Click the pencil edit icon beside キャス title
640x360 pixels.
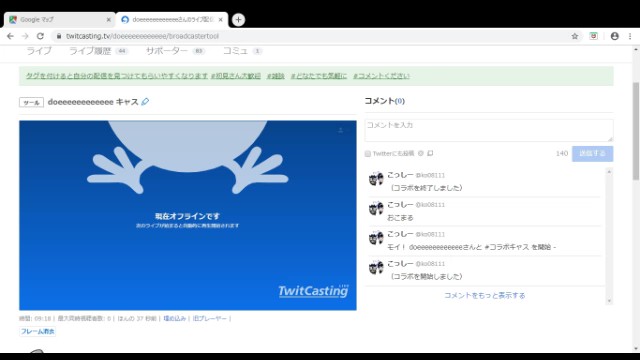[x=145, y=102]
